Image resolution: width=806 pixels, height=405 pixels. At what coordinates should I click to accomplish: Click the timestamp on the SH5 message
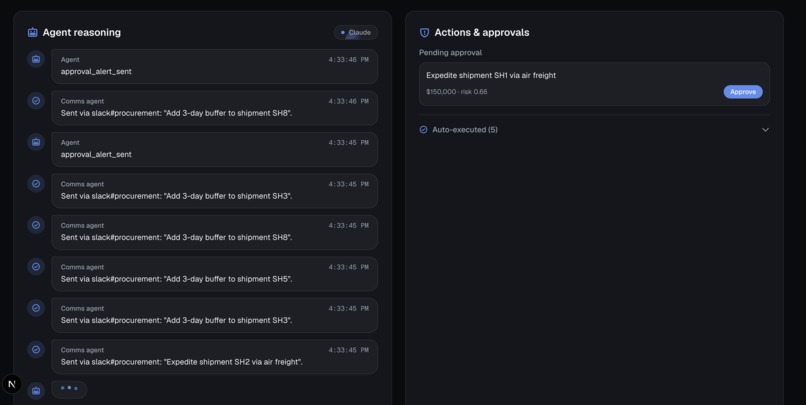tap(349, 267)
